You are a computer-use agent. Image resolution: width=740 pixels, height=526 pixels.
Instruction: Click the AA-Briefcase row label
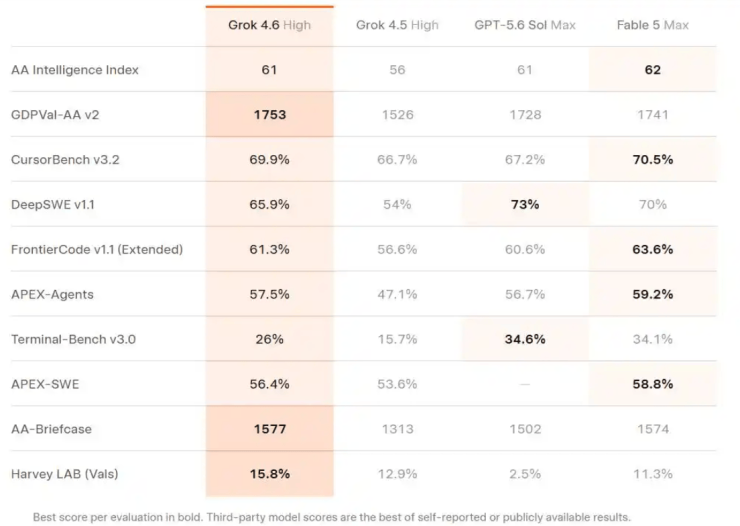(51, 429)
